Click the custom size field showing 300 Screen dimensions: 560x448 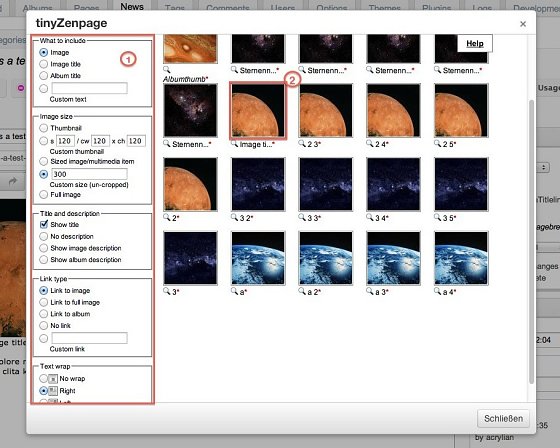click(89, 174)
